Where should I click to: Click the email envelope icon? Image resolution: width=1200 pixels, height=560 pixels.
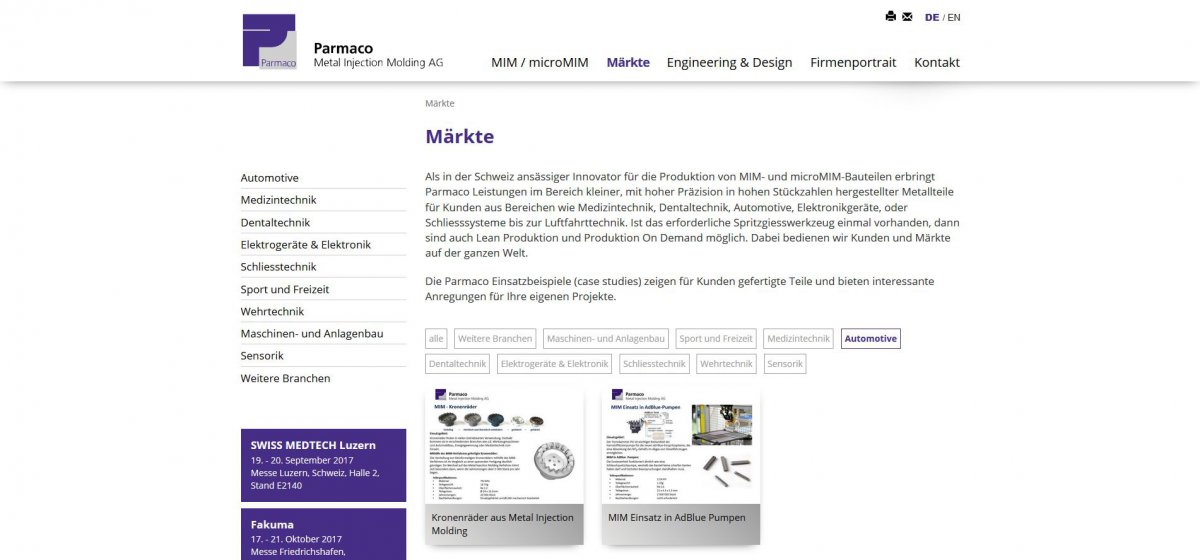pyautogui.click(x=907, y=17)
